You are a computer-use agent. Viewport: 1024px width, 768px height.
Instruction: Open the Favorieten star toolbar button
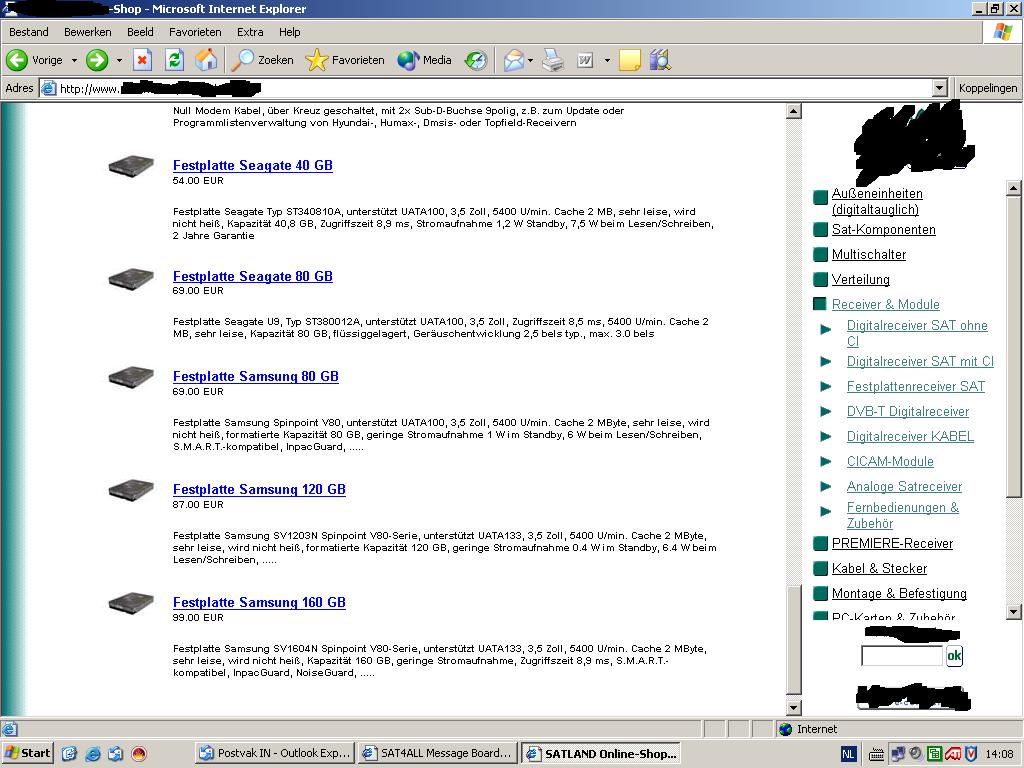coord(345,60)
